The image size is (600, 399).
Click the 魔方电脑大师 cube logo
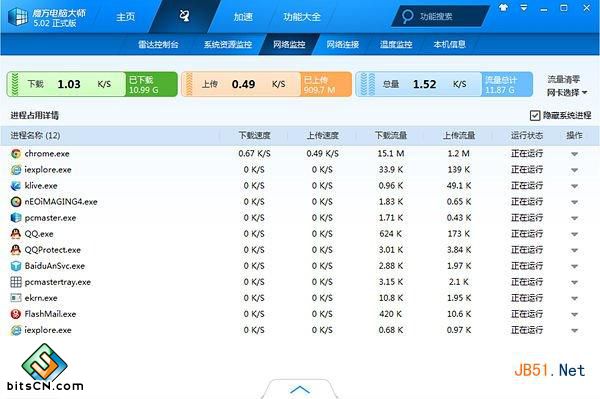tap(18, 17)
